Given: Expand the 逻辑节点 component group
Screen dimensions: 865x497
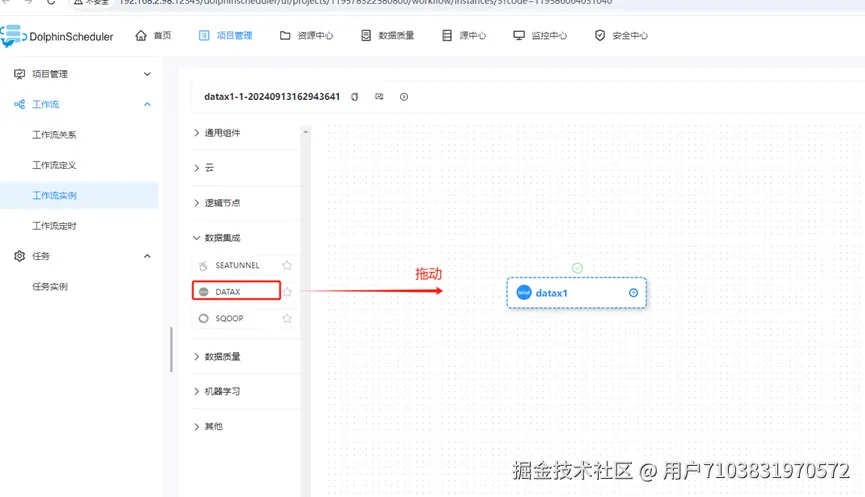Looking at the screenshot, I should [217, 203].
